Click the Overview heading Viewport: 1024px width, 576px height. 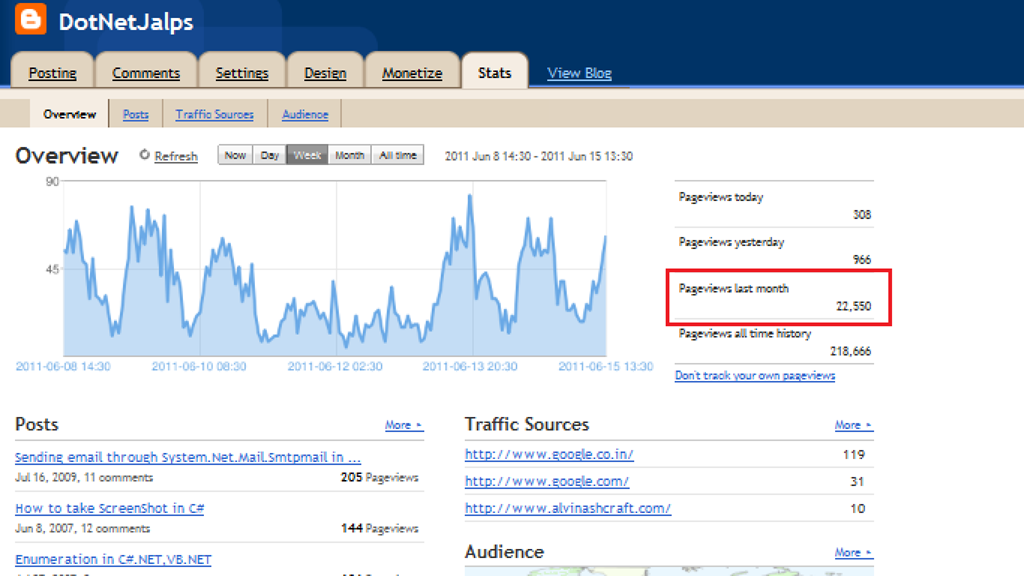[67, 155]
